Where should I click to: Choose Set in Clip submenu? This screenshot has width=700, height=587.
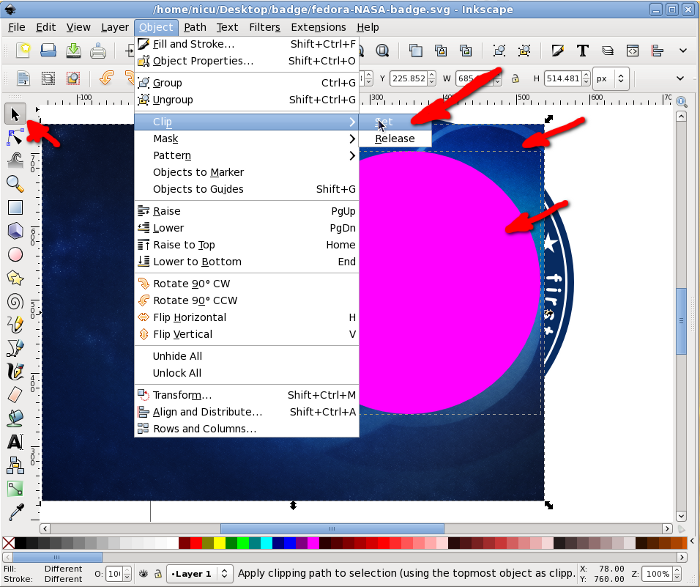tap(395, 122)
